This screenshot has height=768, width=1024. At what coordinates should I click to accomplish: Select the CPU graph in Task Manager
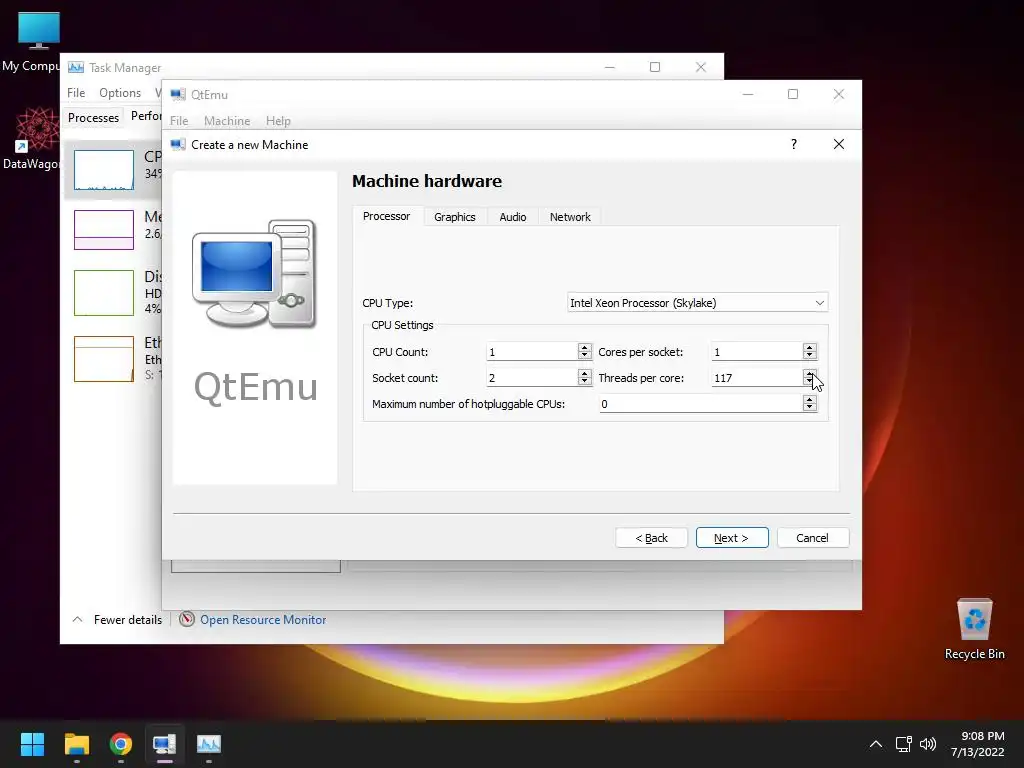(x=104, y=170)
